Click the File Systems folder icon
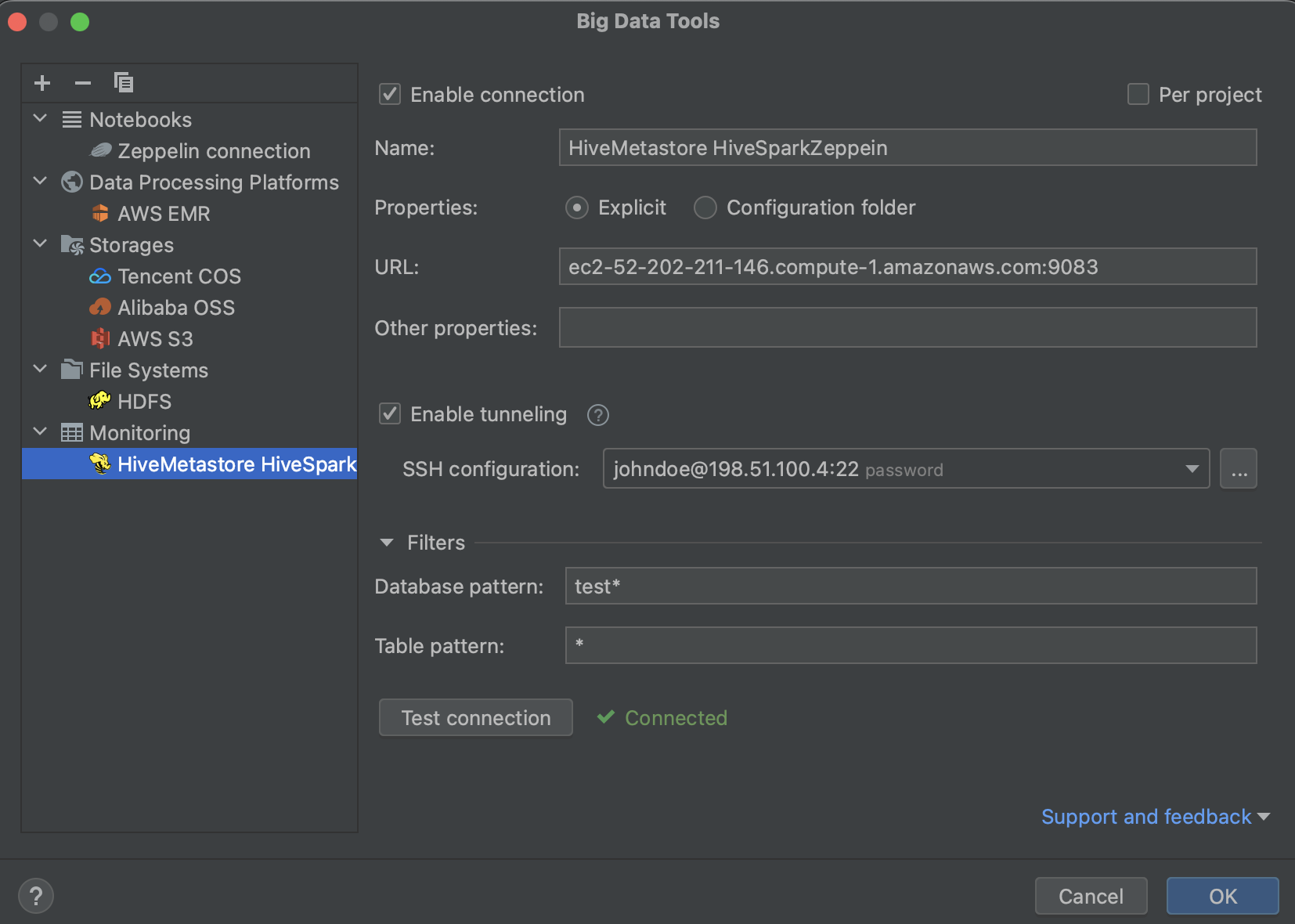 72,370
